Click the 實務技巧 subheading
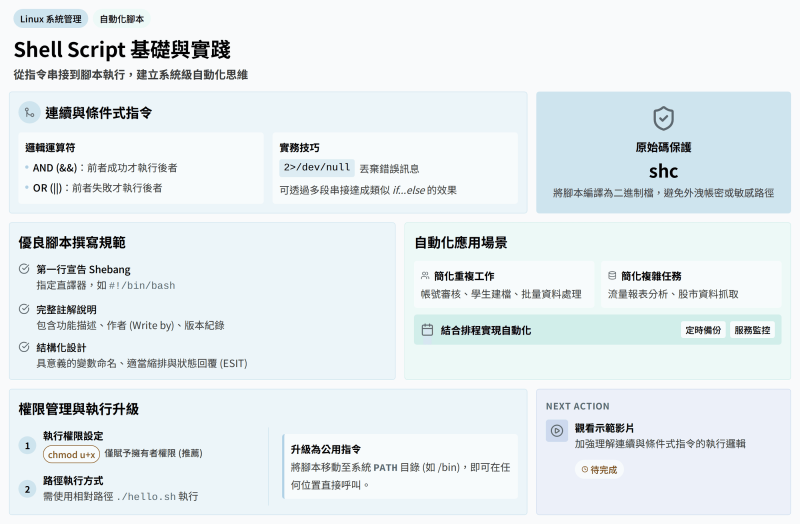 [299, 147]
